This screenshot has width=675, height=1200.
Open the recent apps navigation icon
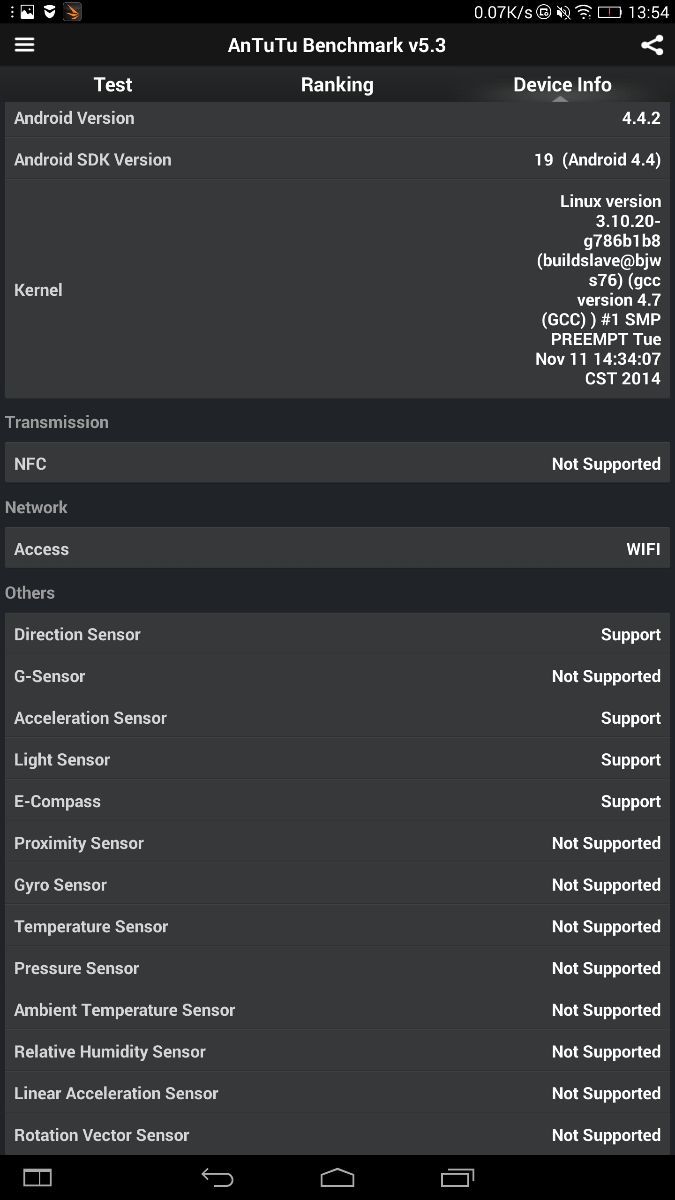458,1177
